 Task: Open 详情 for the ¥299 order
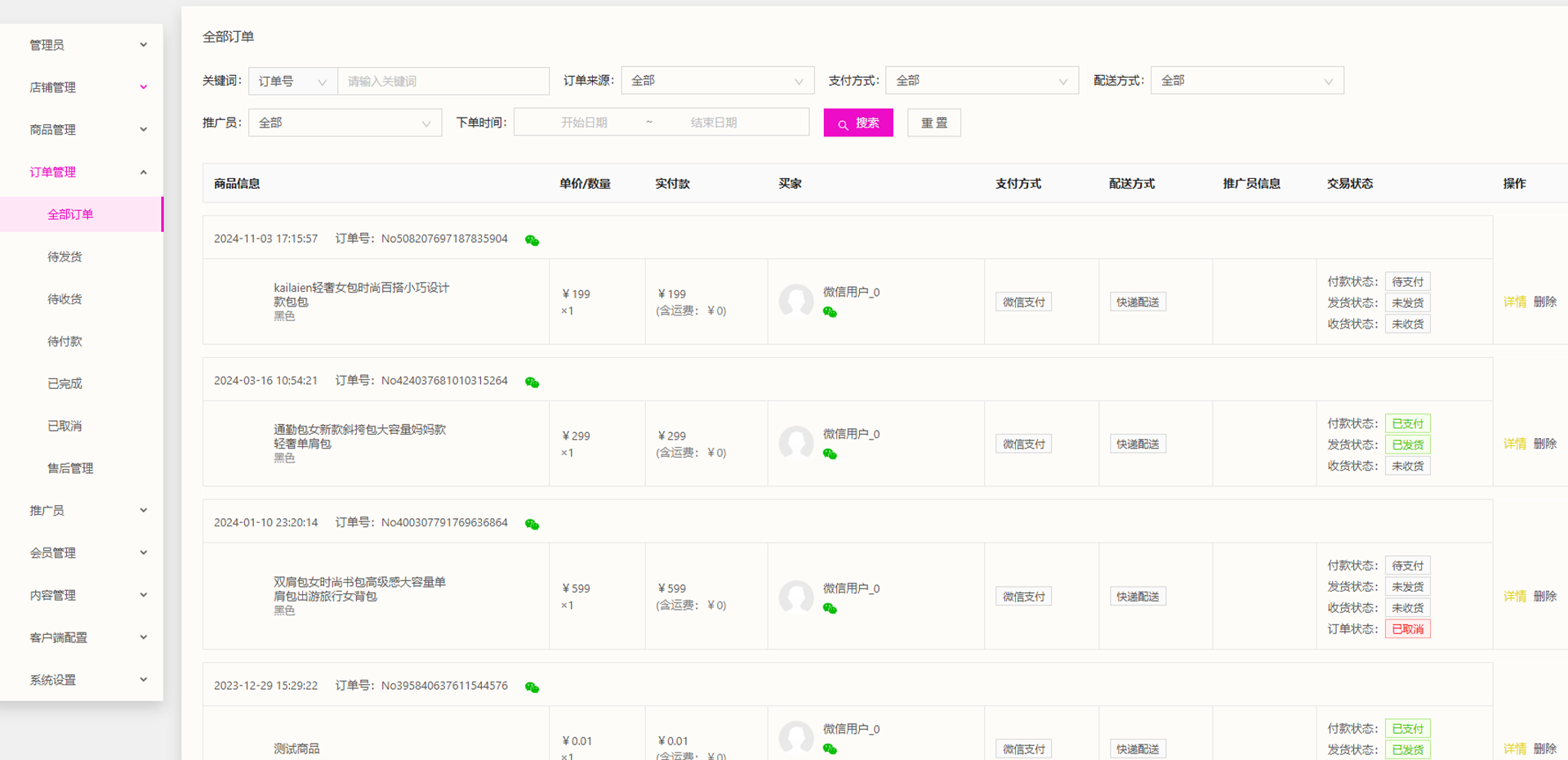point(1515,444)
